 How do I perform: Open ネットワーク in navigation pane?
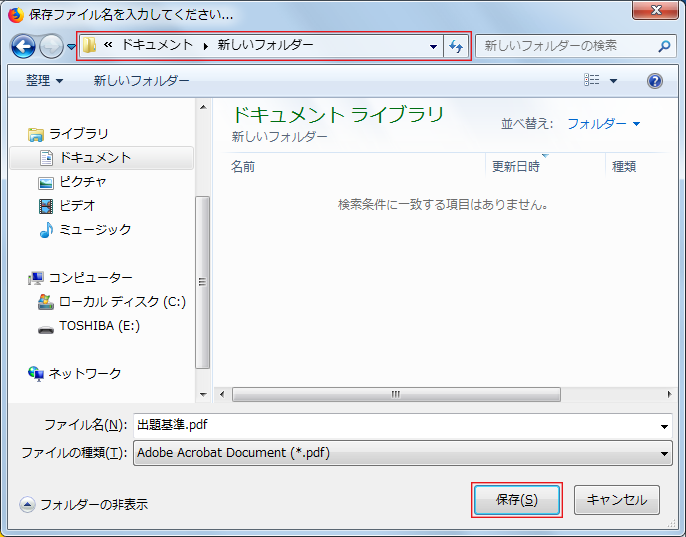84,374
